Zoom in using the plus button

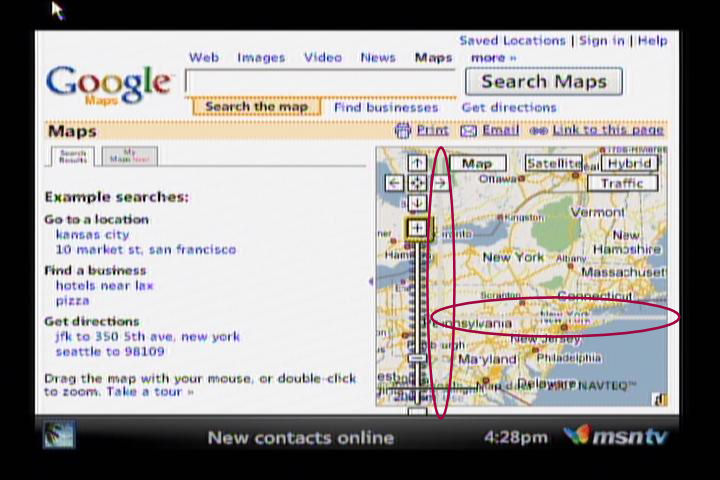pyautogui.click(x=417, y=229)
